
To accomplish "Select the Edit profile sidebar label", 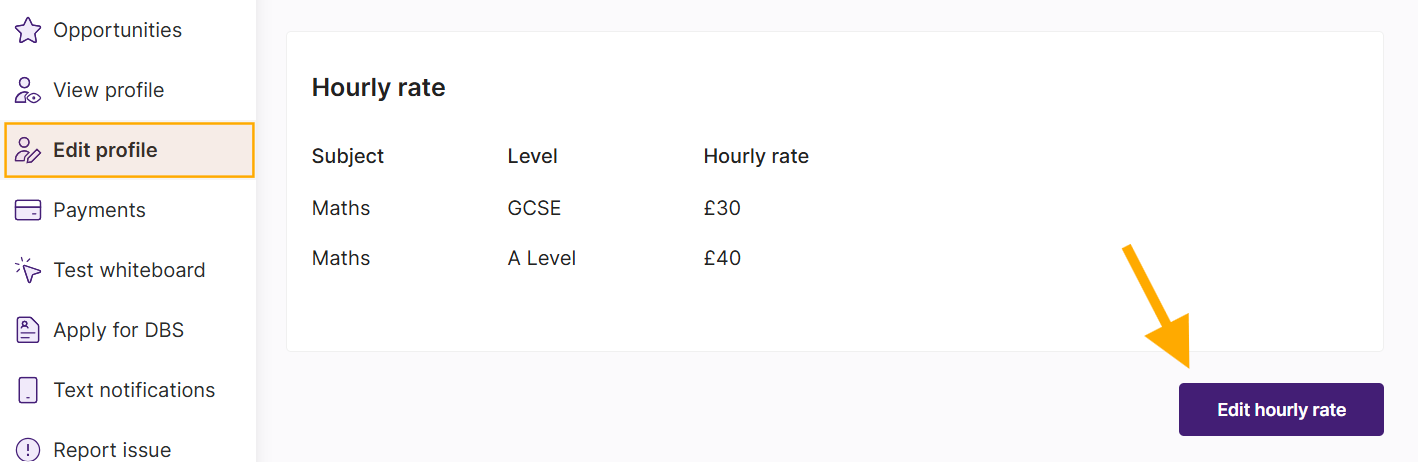I will [105, 150].
